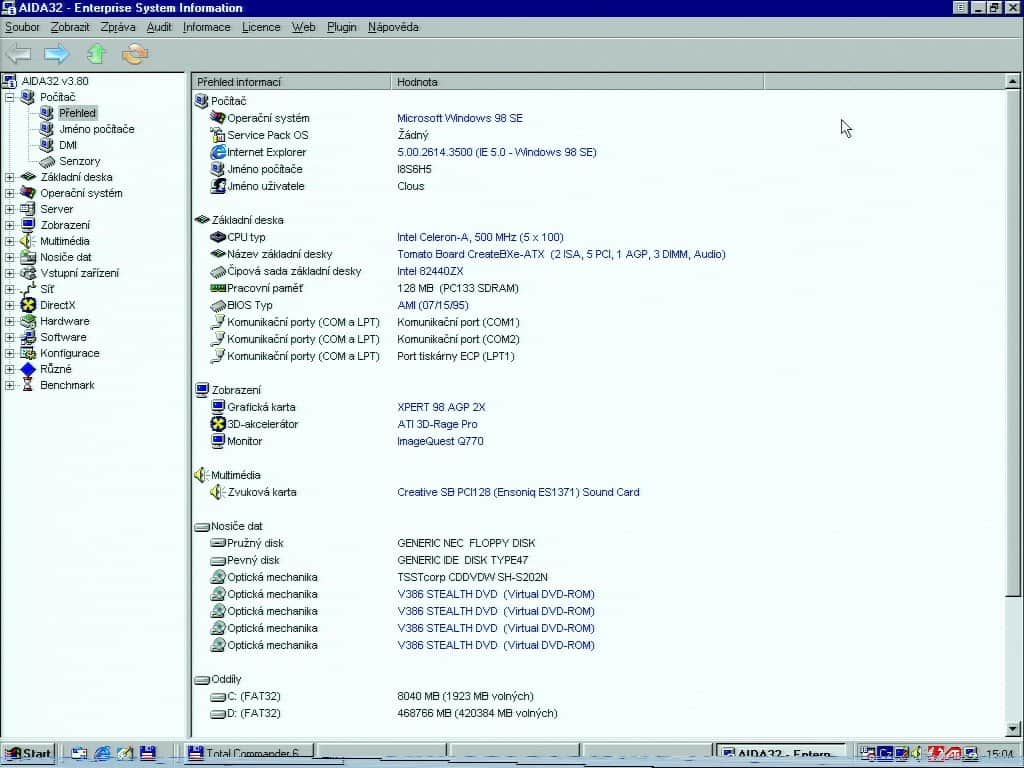Click the green Up arrow toolbar icon
This screenshot has height=768, width=1024.
tap(97, 54)
